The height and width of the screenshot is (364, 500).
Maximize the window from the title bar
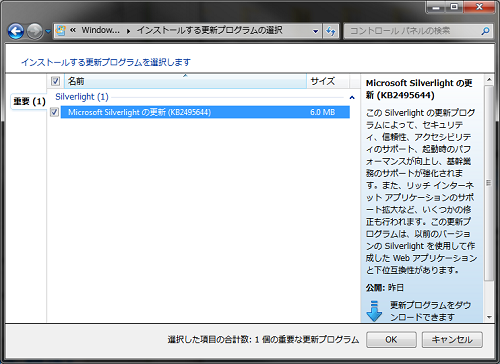point(454,7)
